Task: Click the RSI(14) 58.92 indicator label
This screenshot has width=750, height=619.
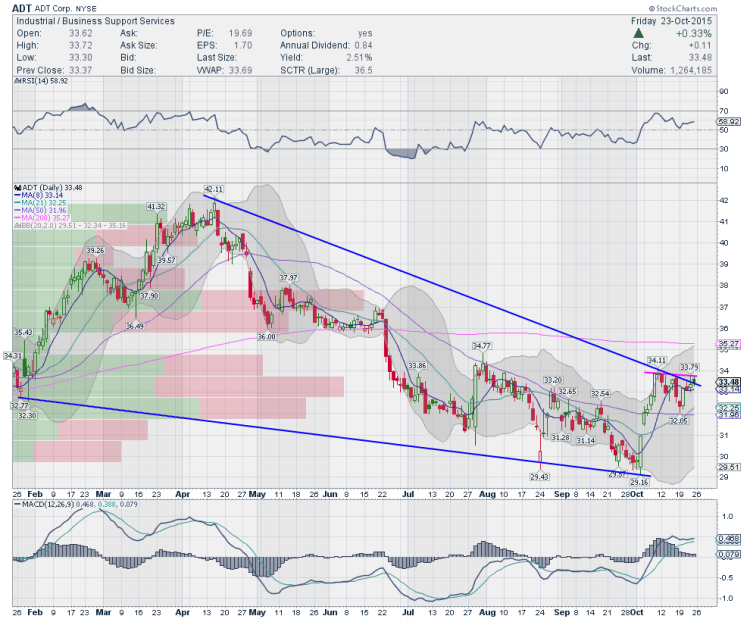Action: click(44, 81)
